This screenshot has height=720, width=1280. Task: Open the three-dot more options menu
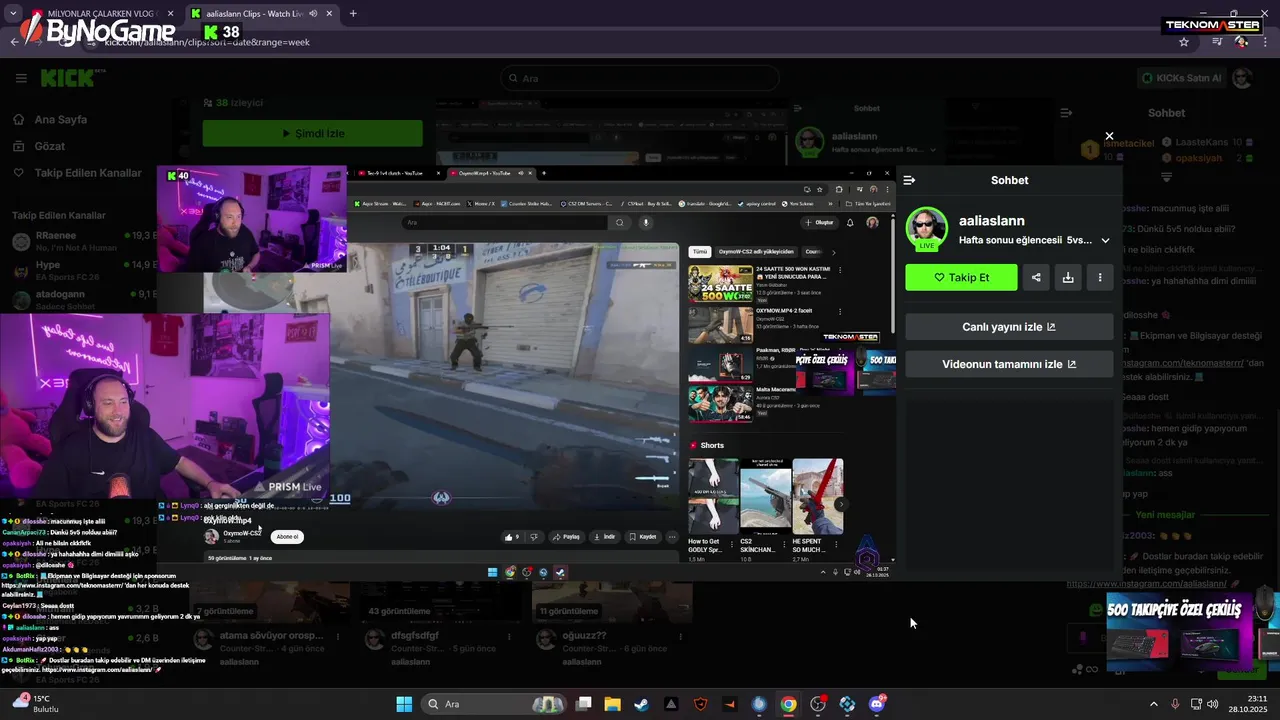pos(1100,277)
